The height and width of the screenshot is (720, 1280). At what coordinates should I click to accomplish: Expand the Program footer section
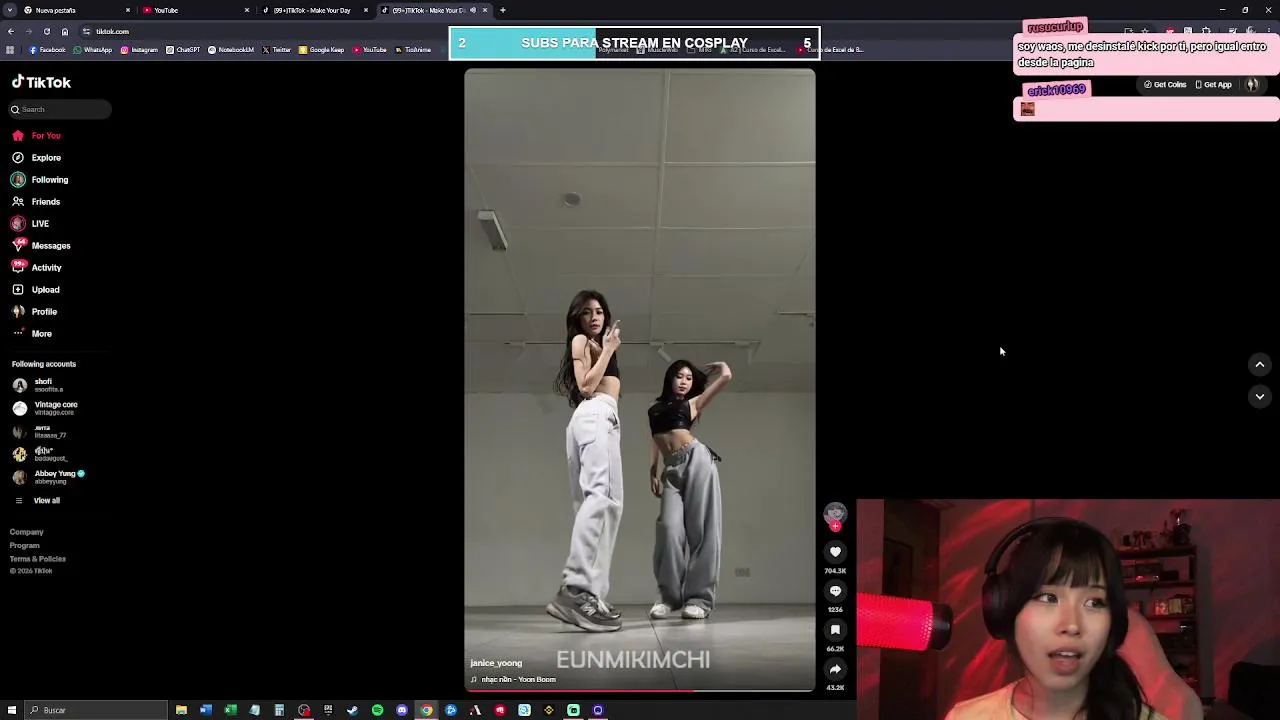click(25, 545)
